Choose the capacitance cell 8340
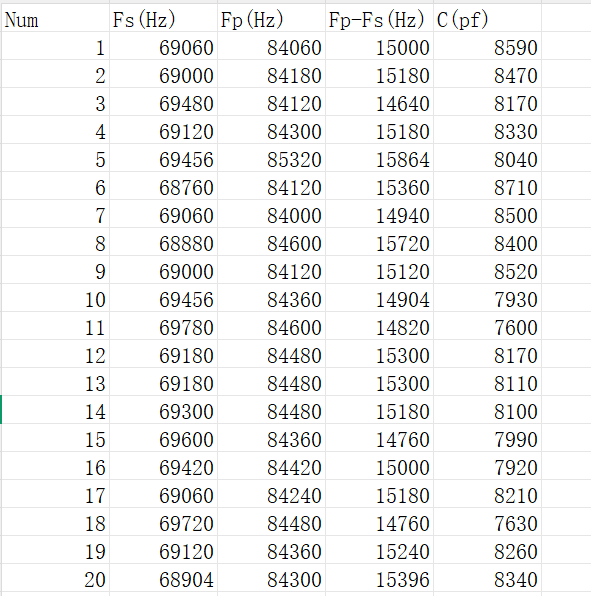The width and height of the screenshot is (591, 596). tap(487, 578)
